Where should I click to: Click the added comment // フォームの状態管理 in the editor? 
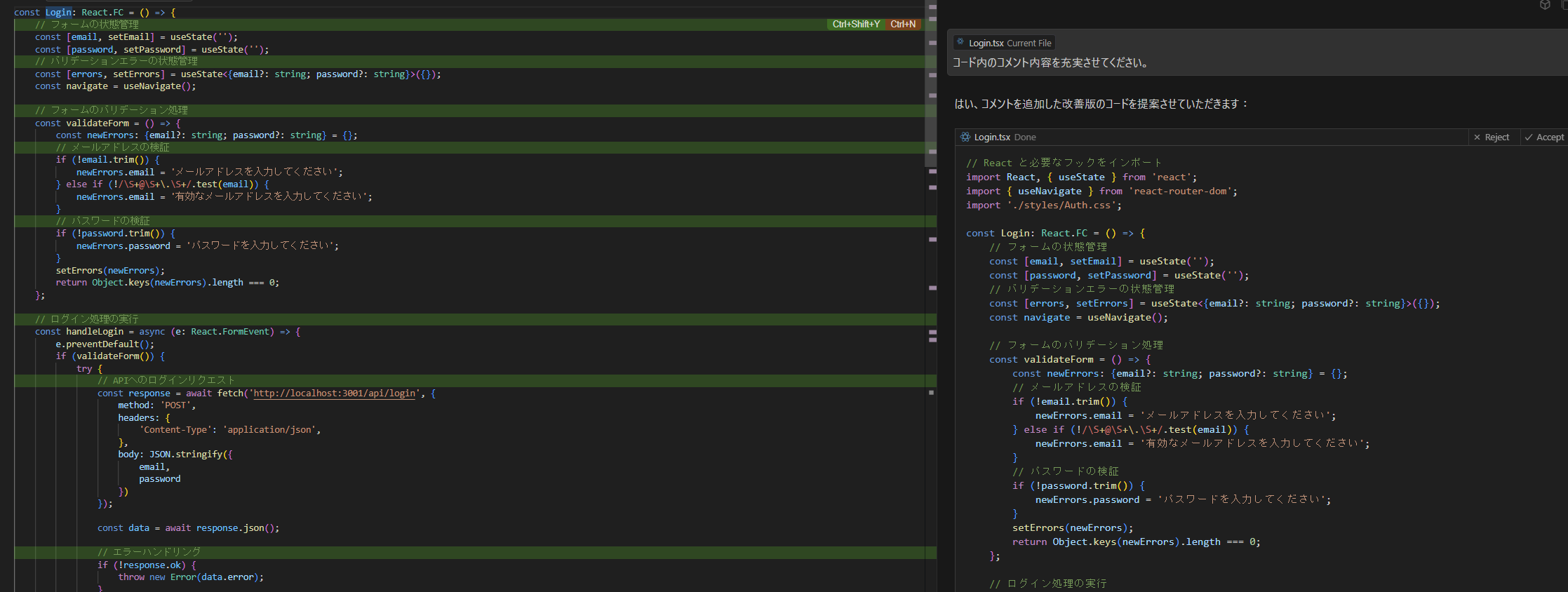pos(87,25)
